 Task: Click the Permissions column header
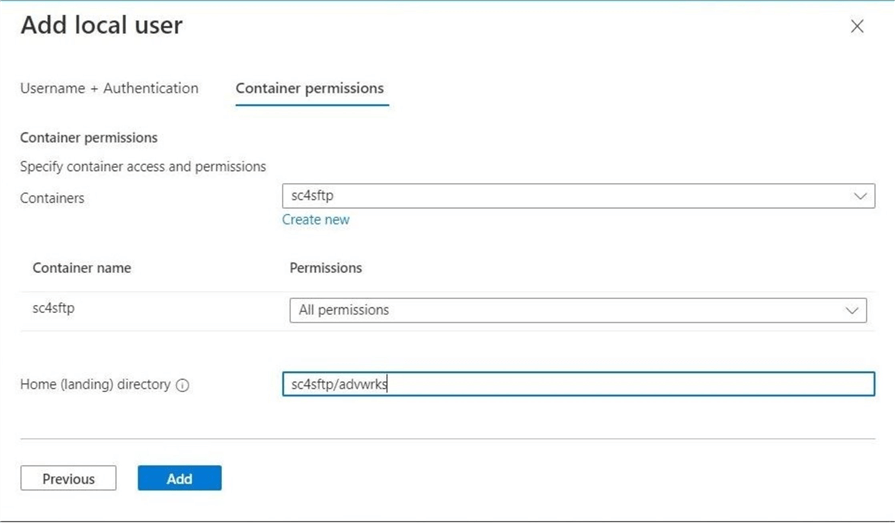point(326,268)
